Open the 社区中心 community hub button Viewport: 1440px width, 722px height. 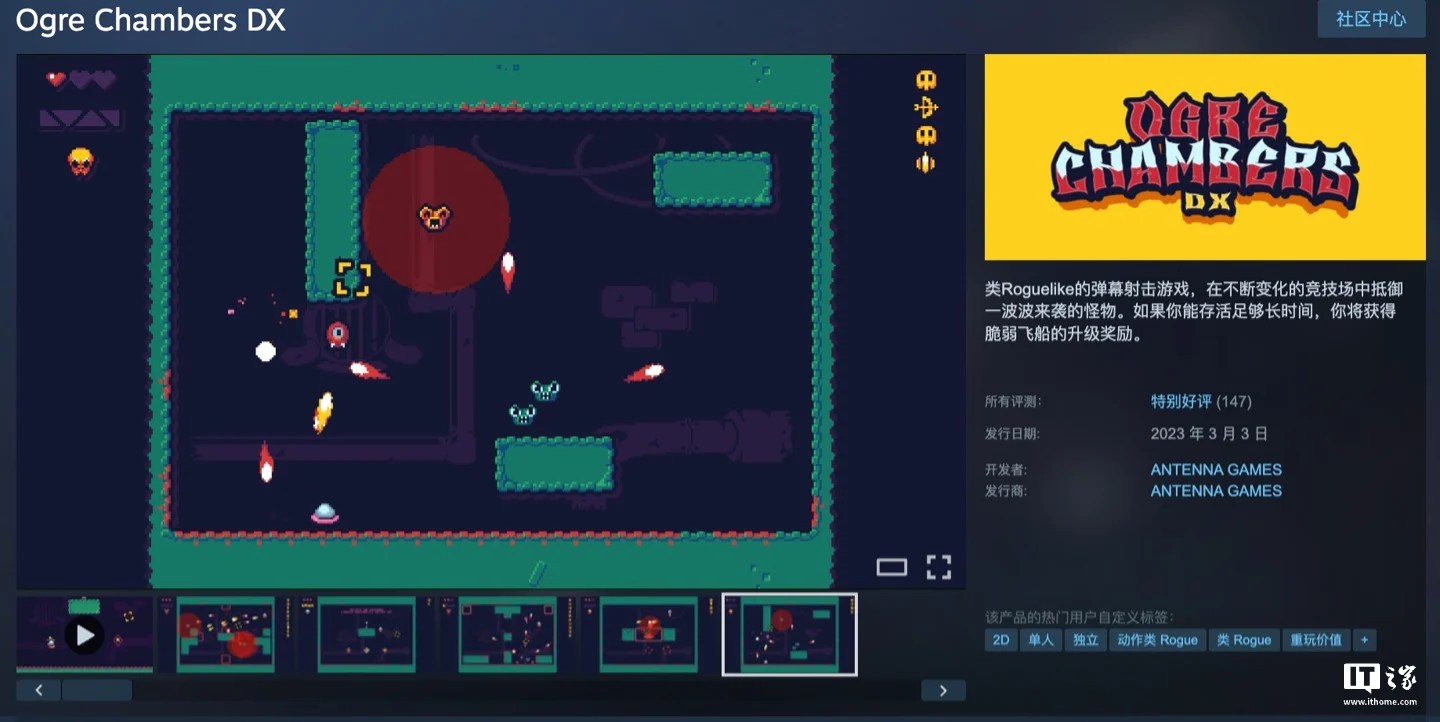coord(1371,19)
